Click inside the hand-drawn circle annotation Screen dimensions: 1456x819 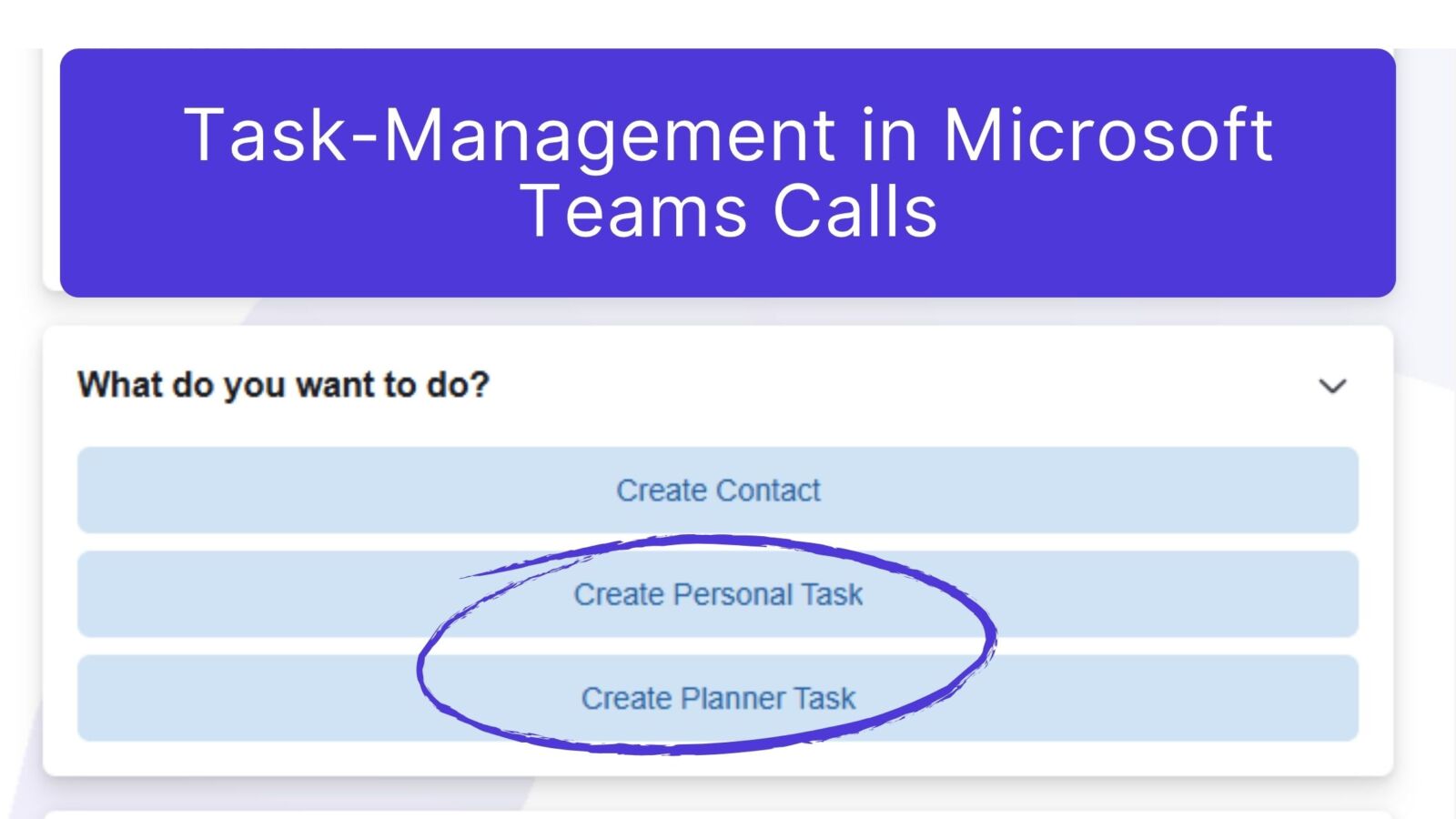coord(710,646)
